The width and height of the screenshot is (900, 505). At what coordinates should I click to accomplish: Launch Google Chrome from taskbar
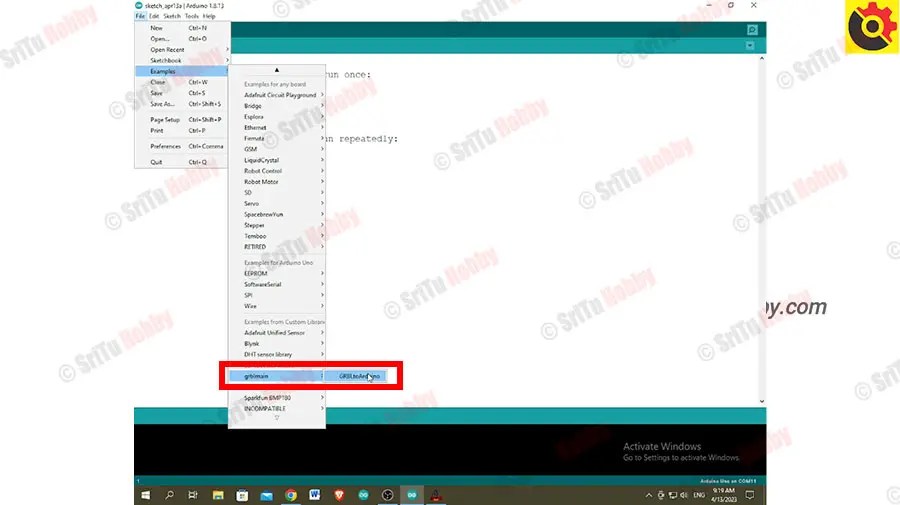click(x=290, y=495)
